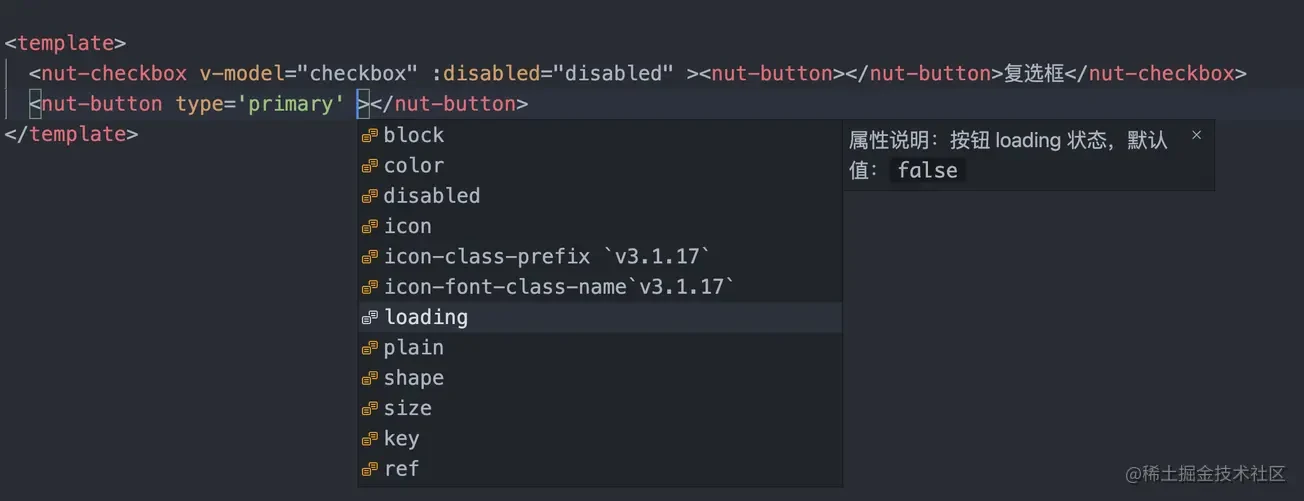Pick icon-font-class-name v3.1.17 suggestion
This screenshot has height=501, width=1304.
point(600,287)
